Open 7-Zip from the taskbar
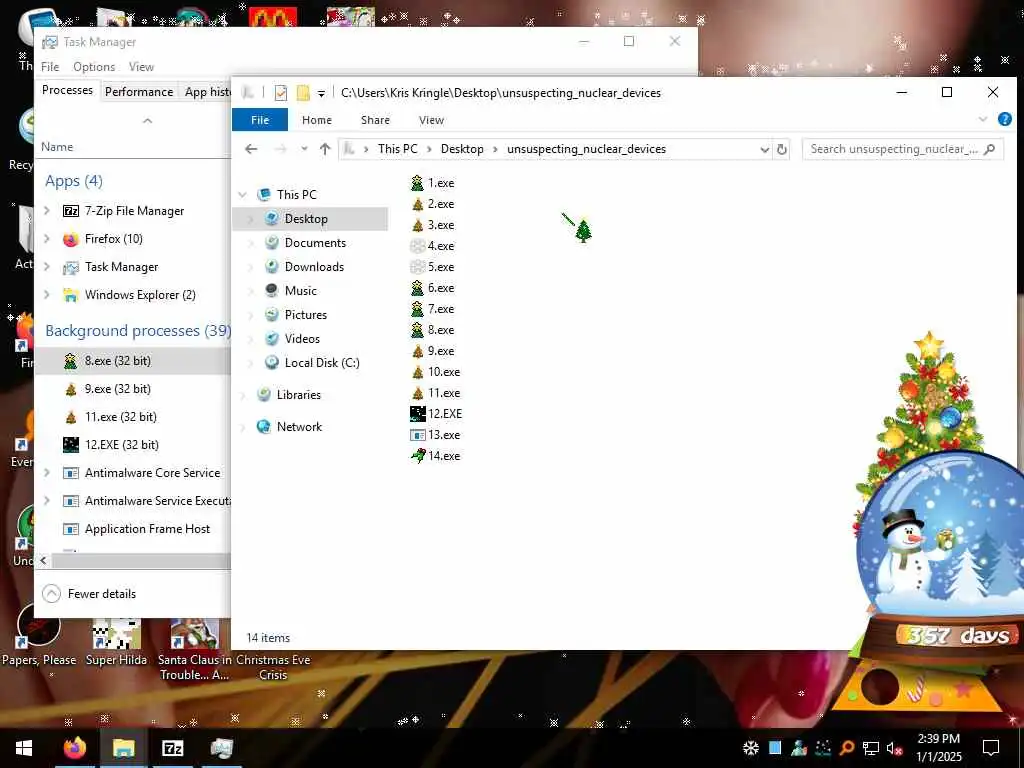1024x768 pixels. tap(172, 748)
